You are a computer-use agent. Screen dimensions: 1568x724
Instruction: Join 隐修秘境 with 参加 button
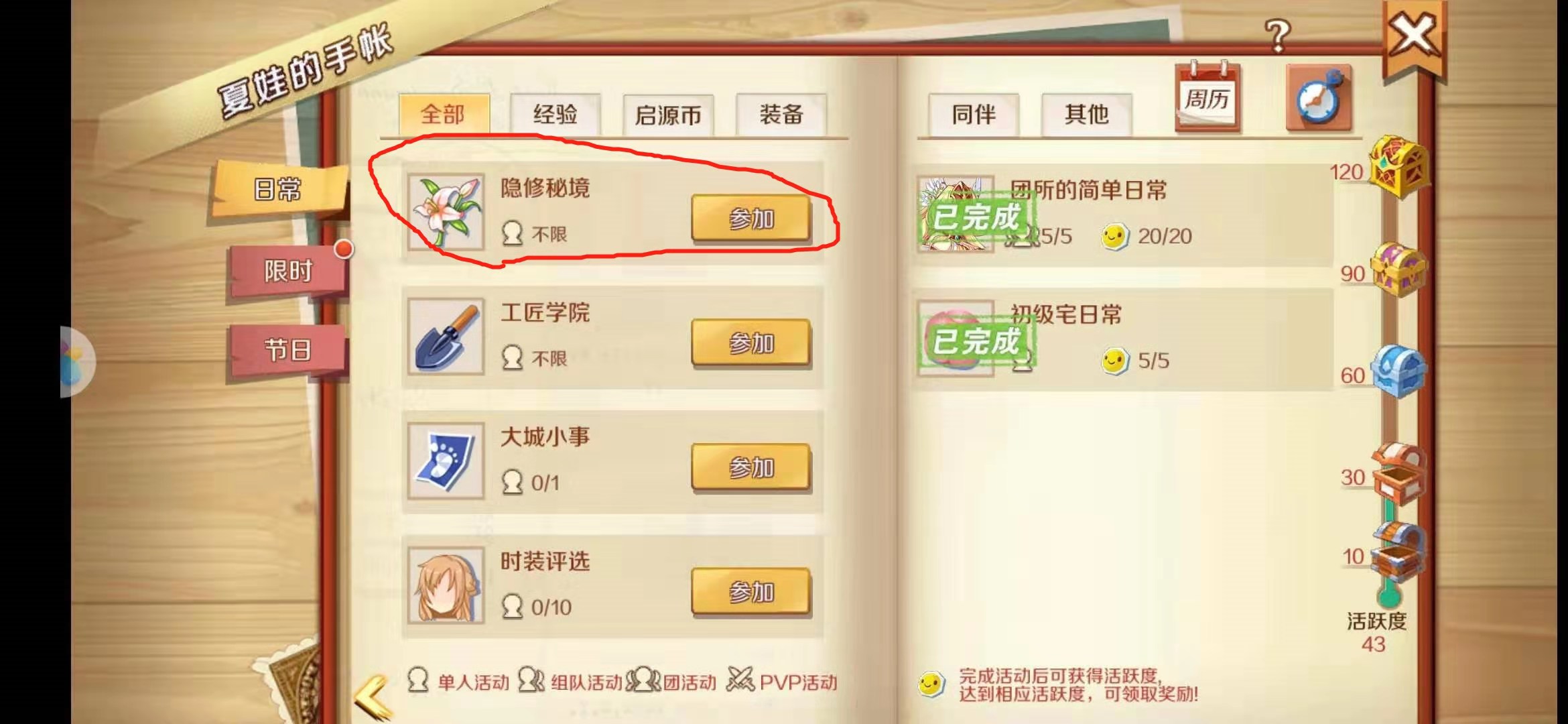751,219
